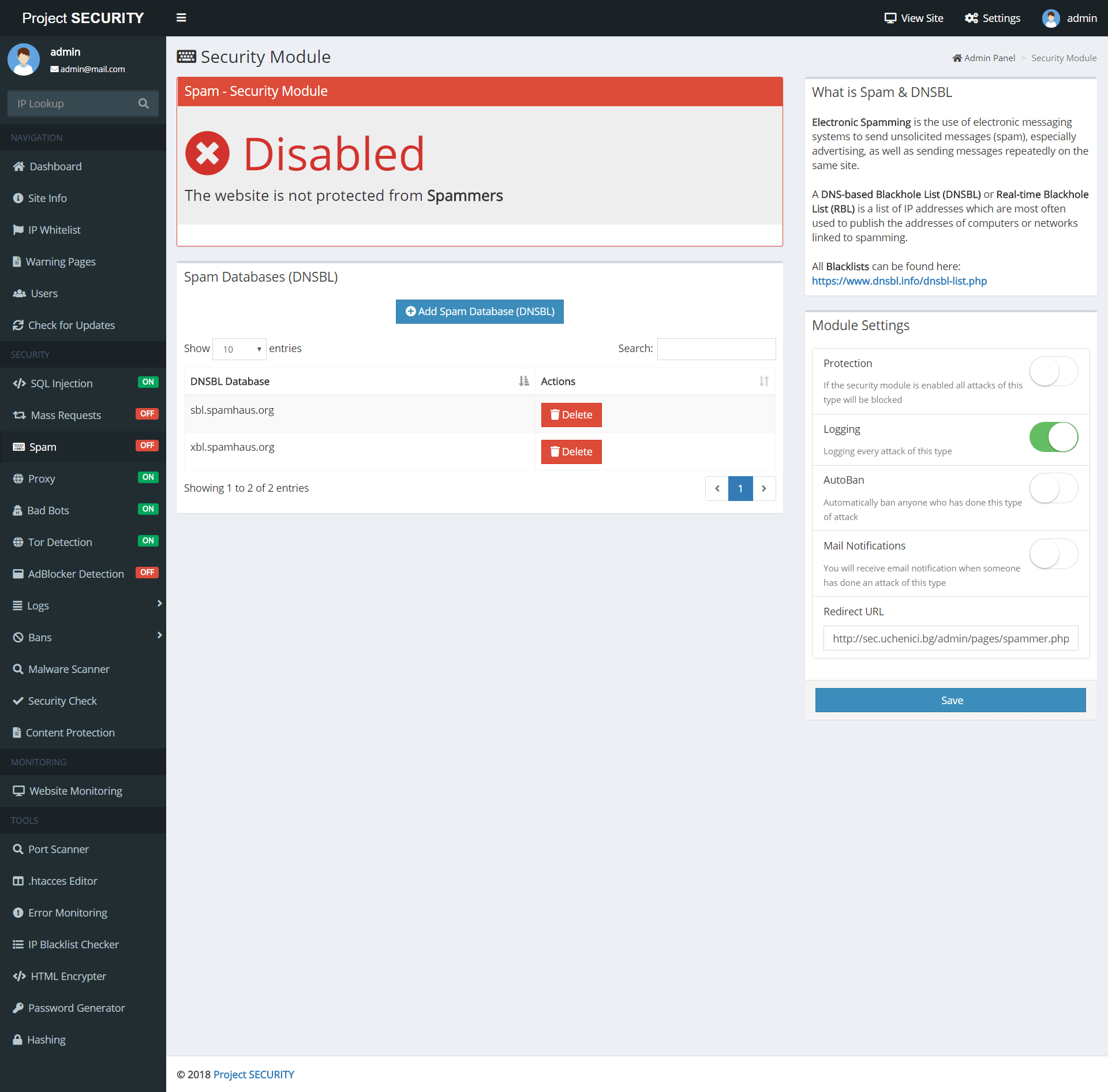
Task: Select the SQL Injection security module icon
Action: click(19, 383)
